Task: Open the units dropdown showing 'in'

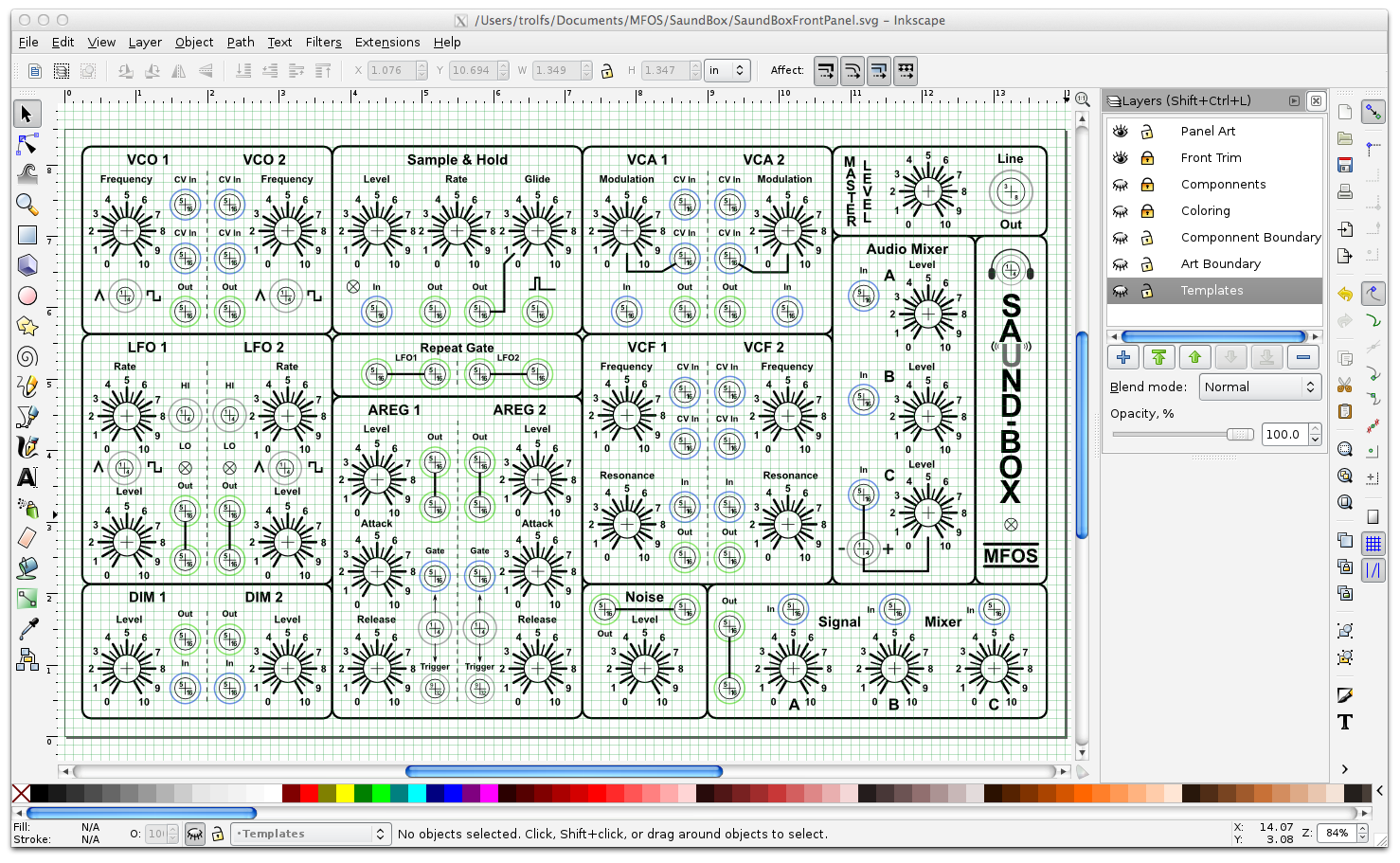Action: click(727, 70)
